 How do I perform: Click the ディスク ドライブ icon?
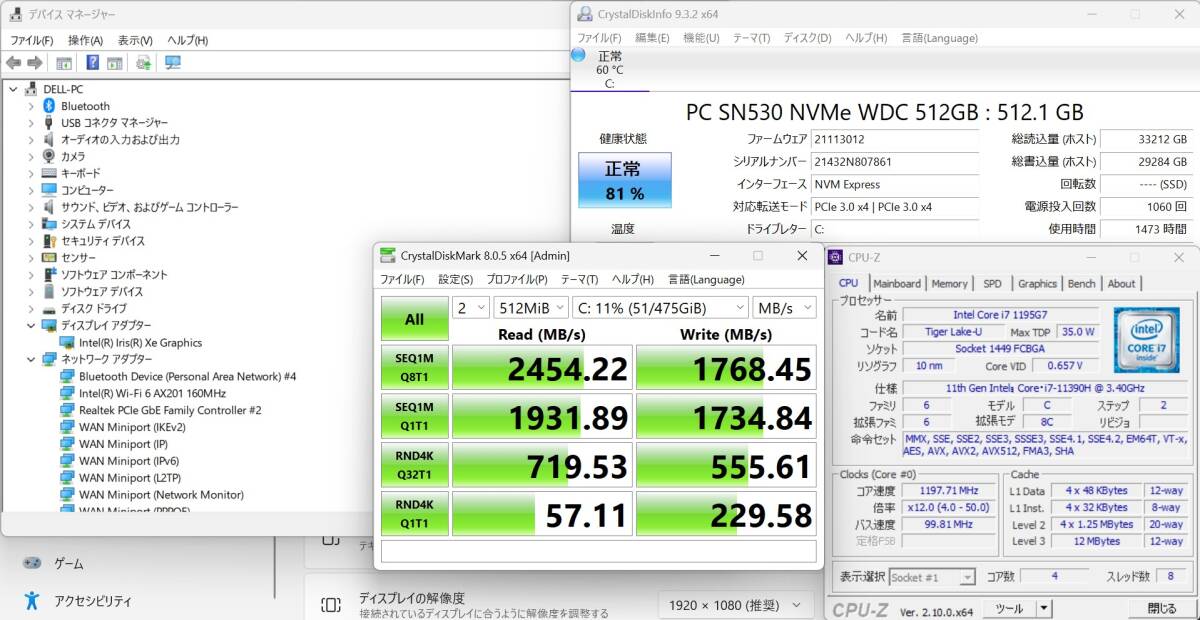(x=49, y=309)
